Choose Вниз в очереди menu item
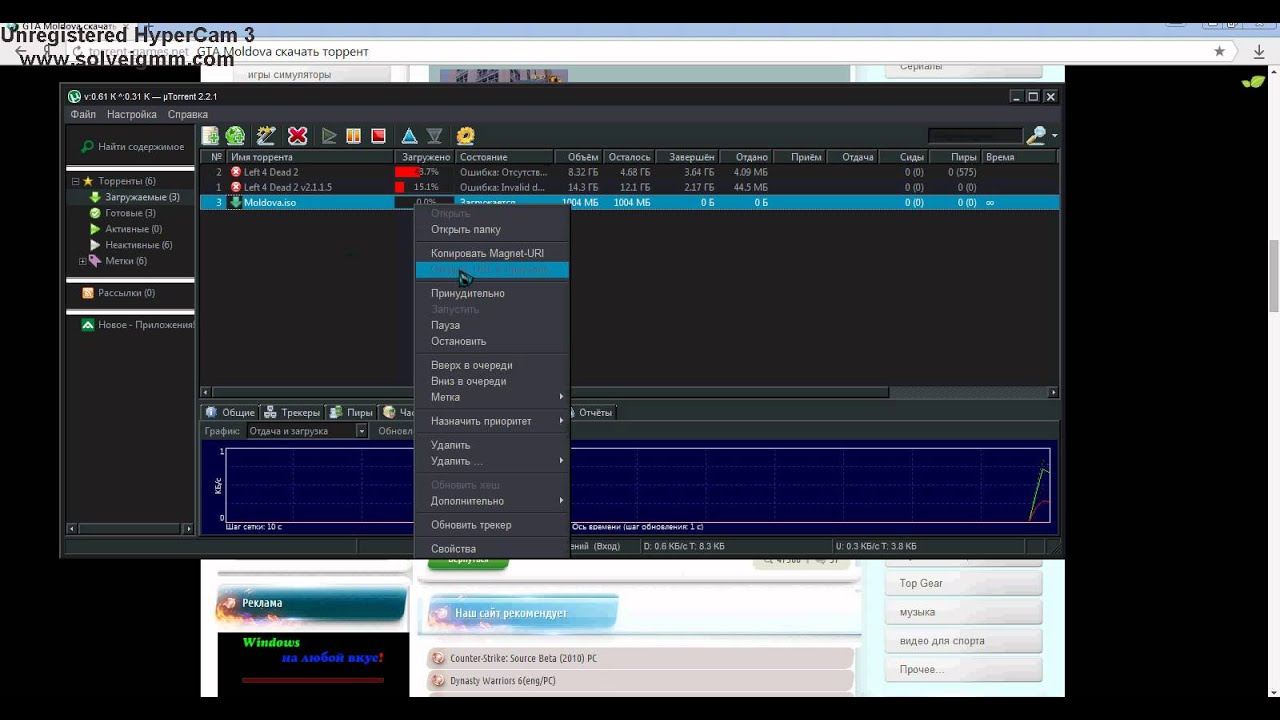 tap(492, 381)
